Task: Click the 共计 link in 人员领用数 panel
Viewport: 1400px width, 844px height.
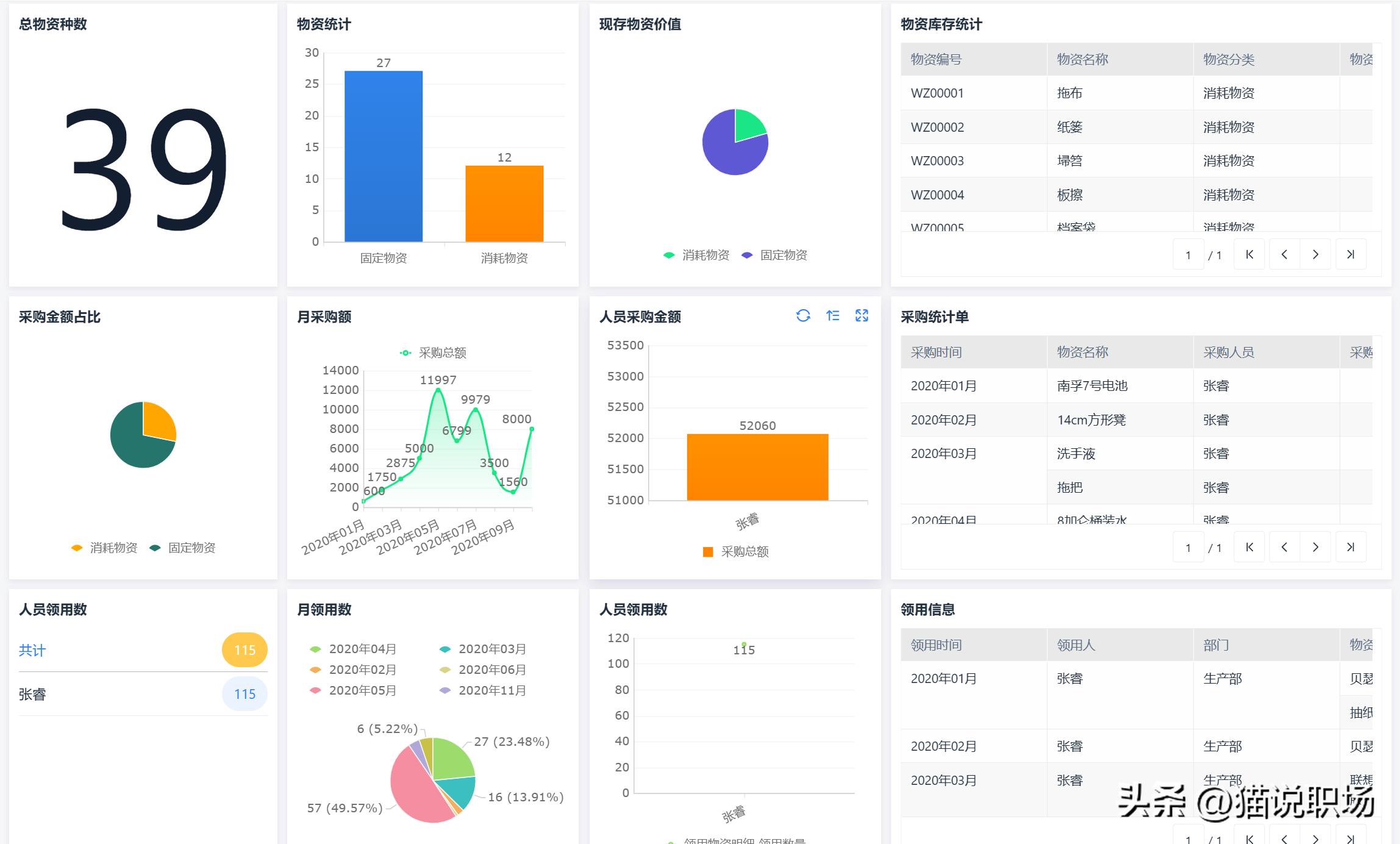Action: 32,651
